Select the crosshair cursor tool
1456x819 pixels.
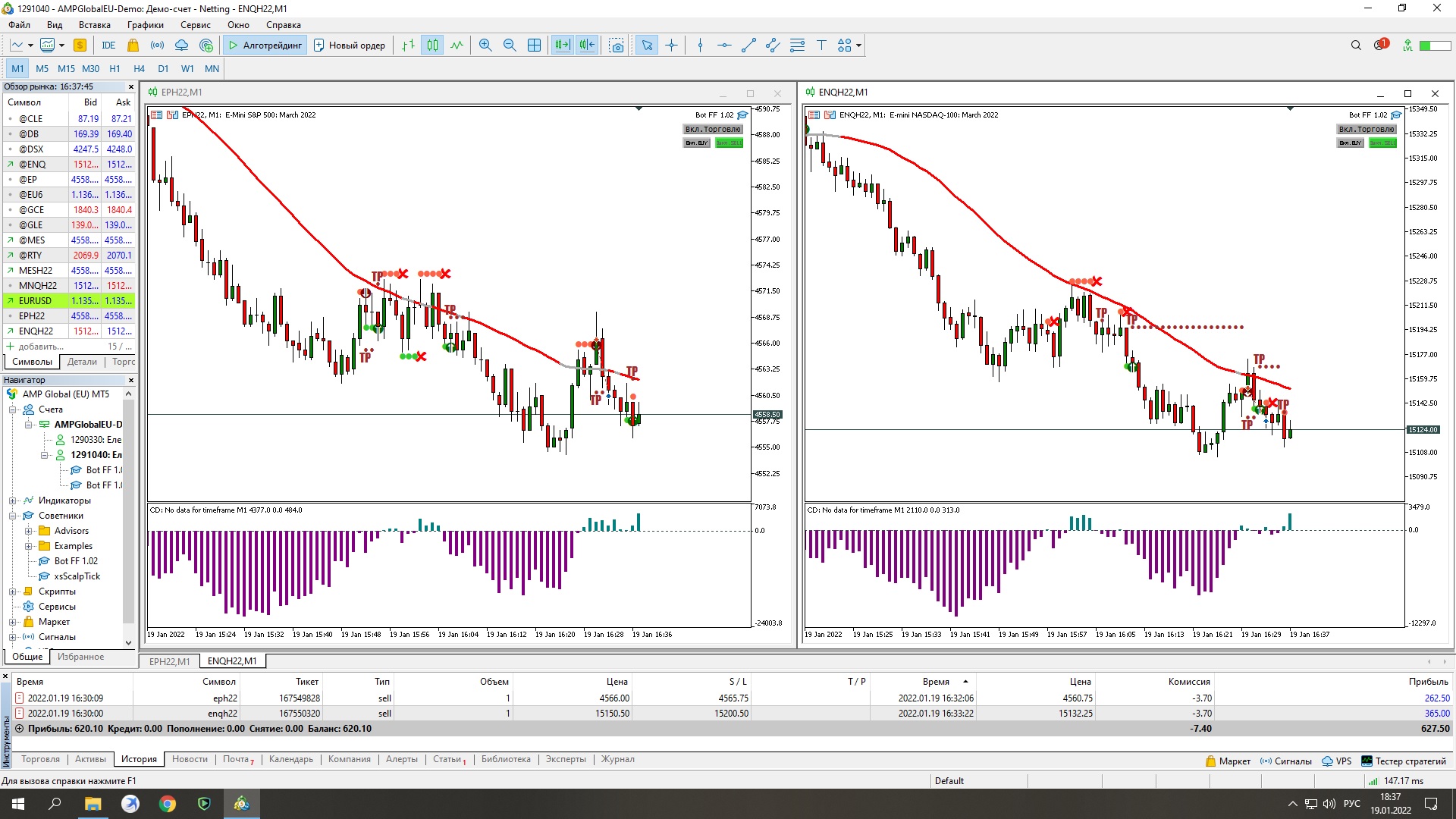pyautogui.click(x=671, y=45)
